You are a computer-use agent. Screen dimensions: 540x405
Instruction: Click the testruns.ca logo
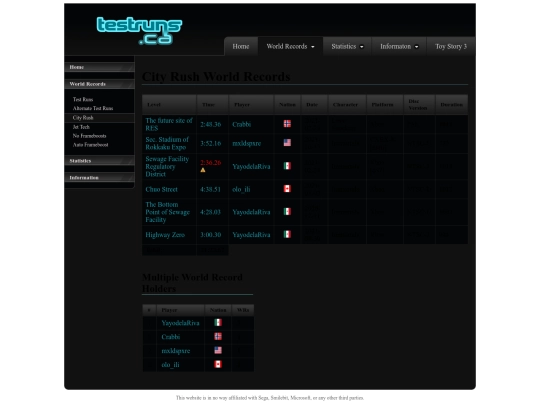coord(139,31)
